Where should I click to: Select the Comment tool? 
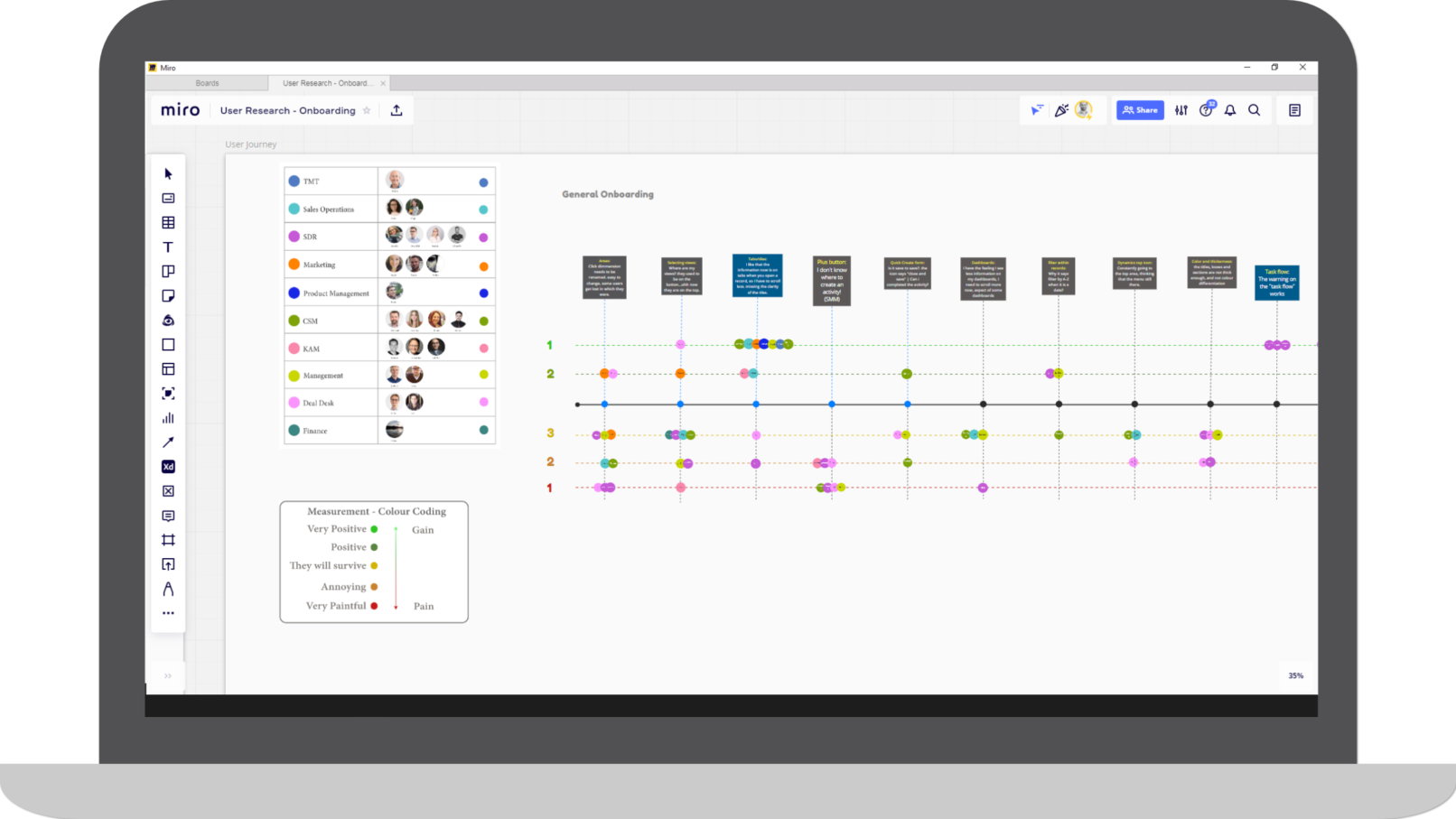[168, 516]
